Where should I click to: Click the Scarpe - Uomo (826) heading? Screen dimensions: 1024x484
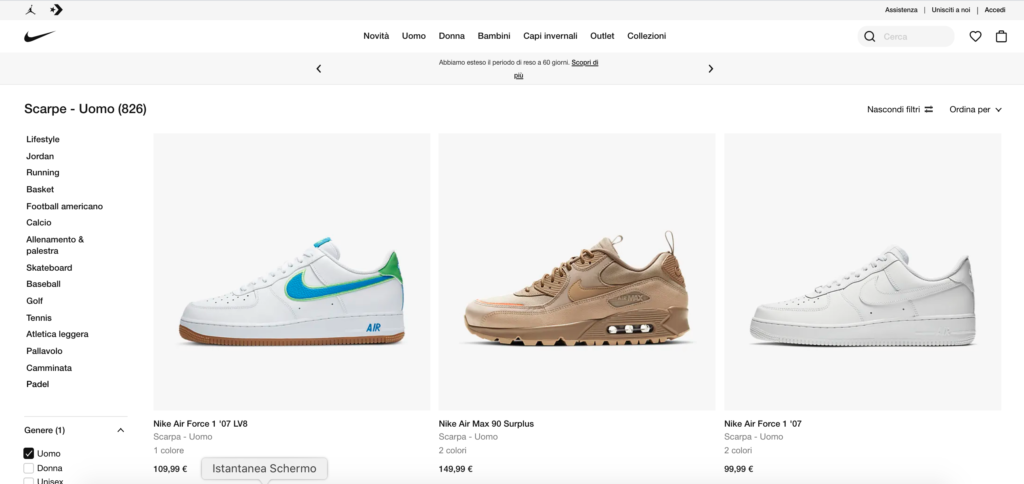point(85,109)
